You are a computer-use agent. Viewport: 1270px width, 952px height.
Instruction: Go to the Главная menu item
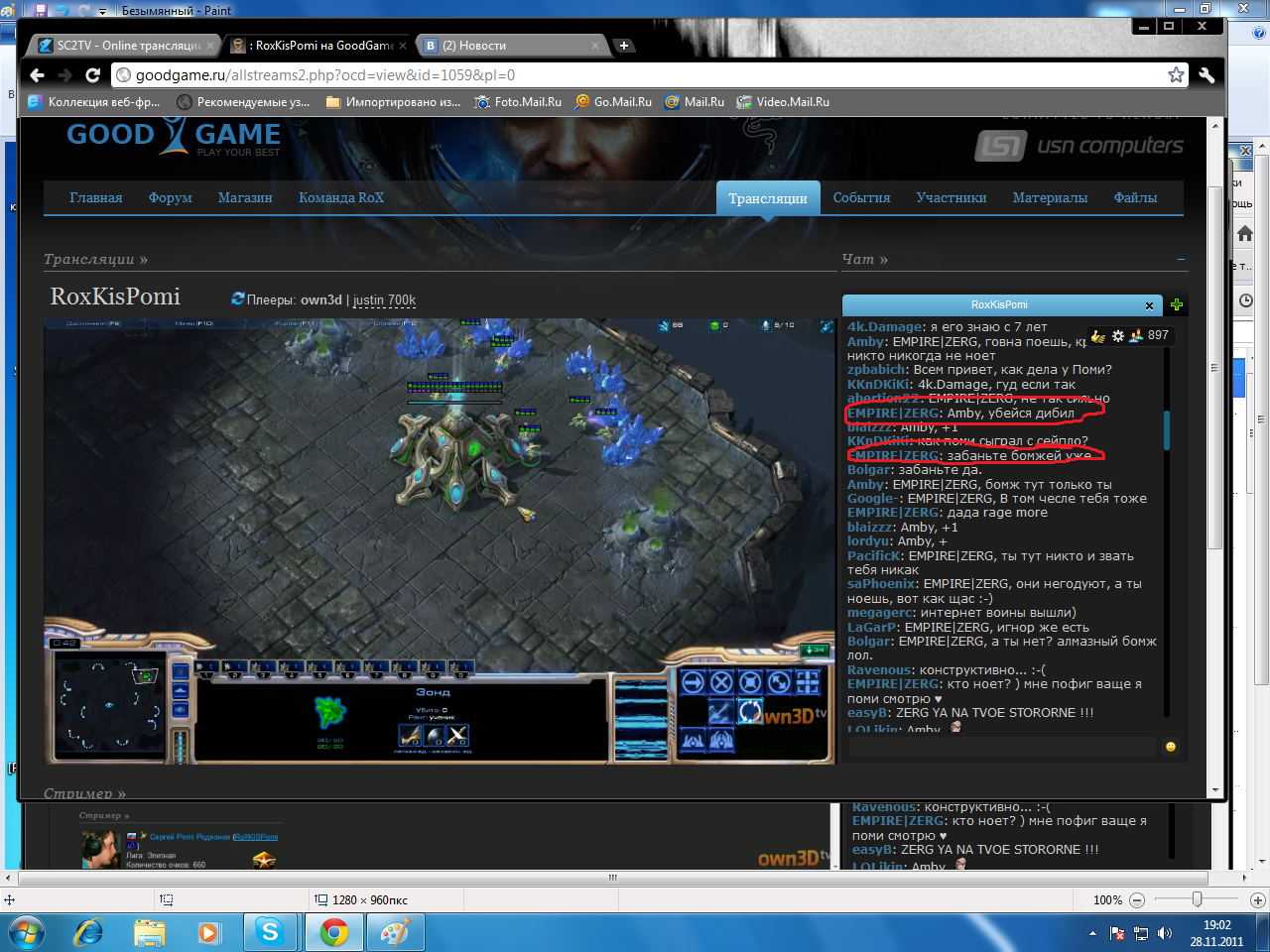pyautogui.click(x=96, y=198)
